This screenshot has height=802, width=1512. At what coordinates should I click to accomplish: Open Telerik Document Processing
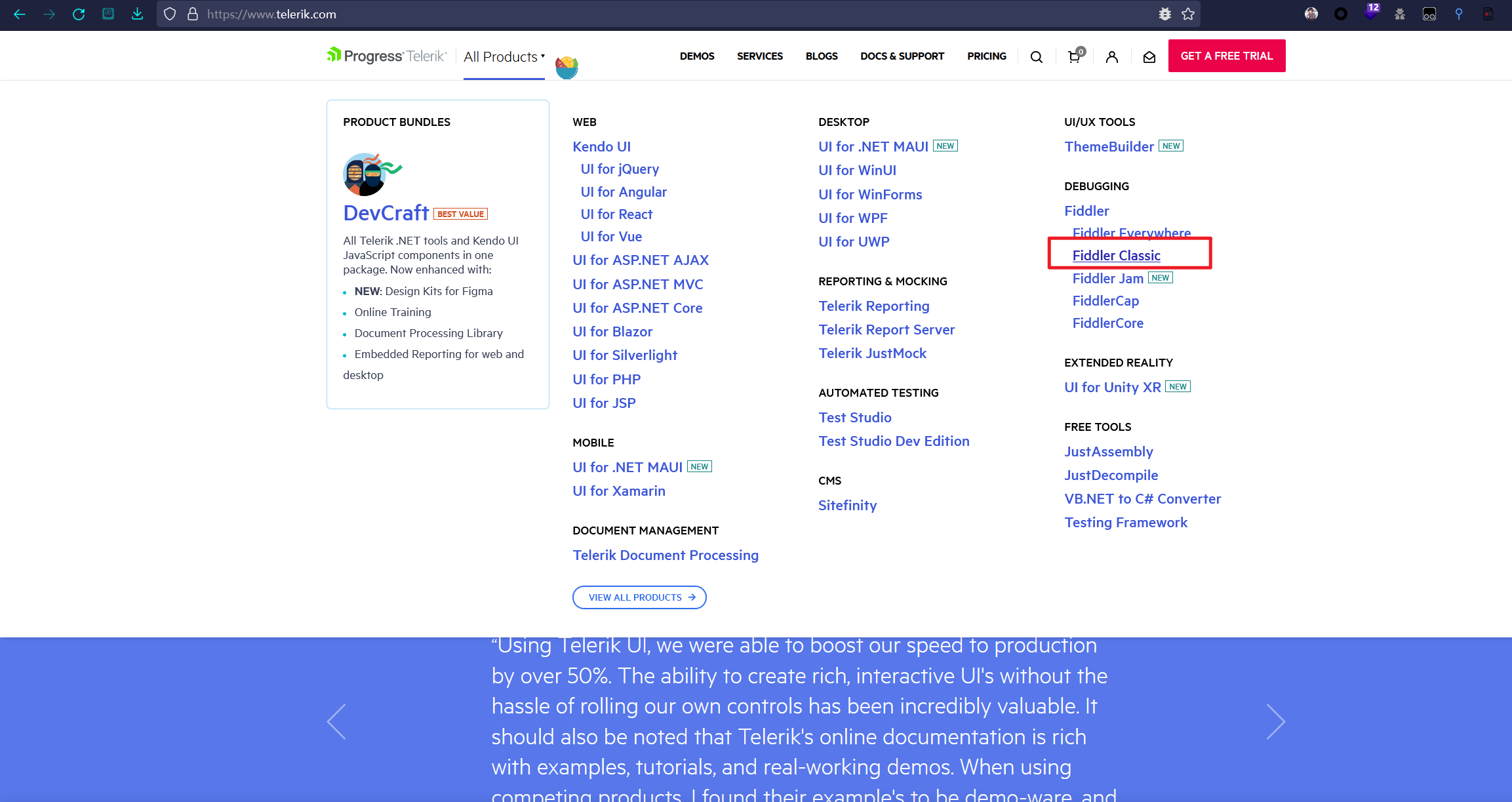[666, 555]
